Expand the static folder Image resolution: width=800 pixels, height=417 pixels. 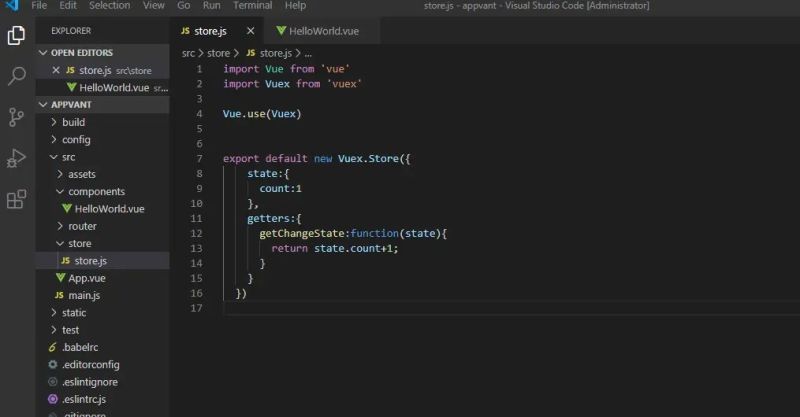coord(102,312)
